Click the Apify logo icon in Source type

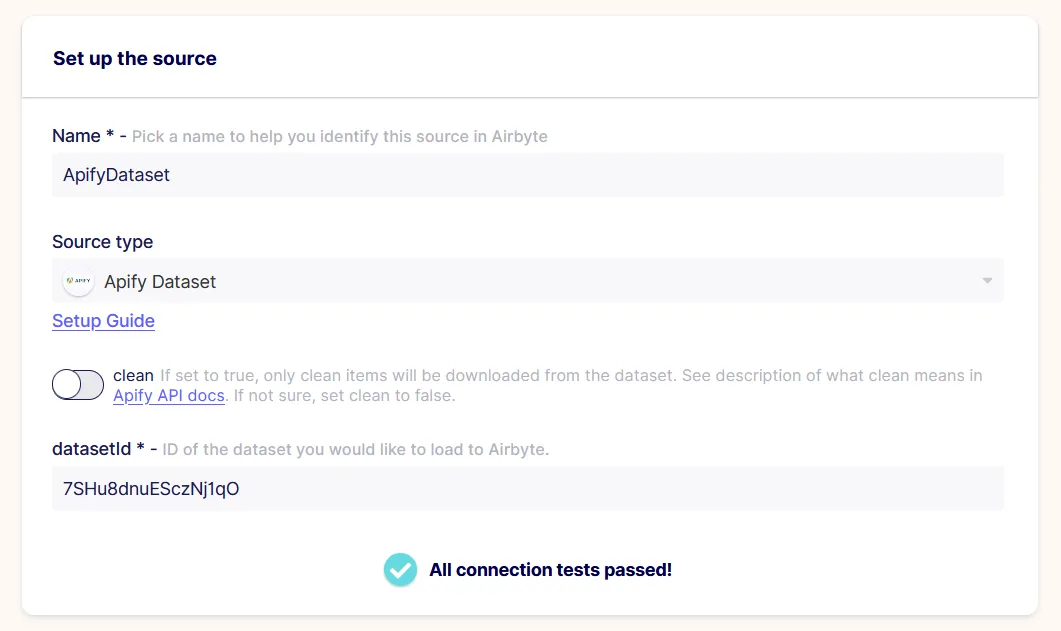(x=78, y=281)
